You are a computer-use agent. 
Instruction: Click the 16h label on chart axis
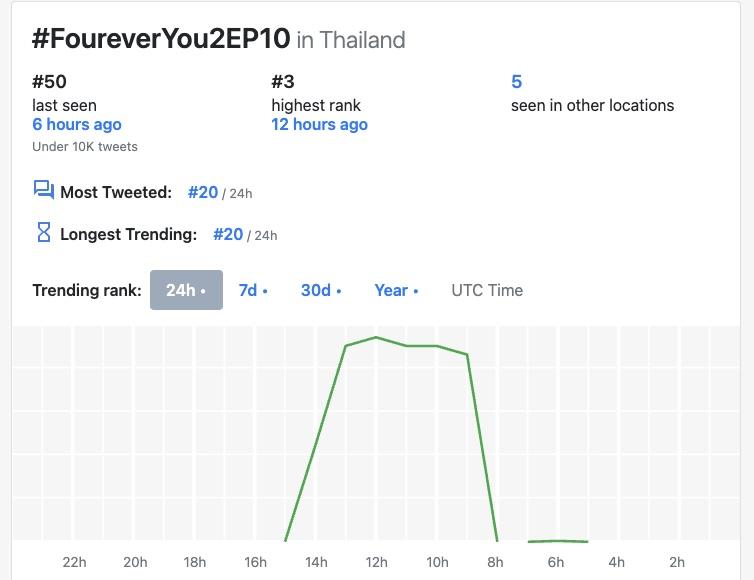tap(255, 562)
